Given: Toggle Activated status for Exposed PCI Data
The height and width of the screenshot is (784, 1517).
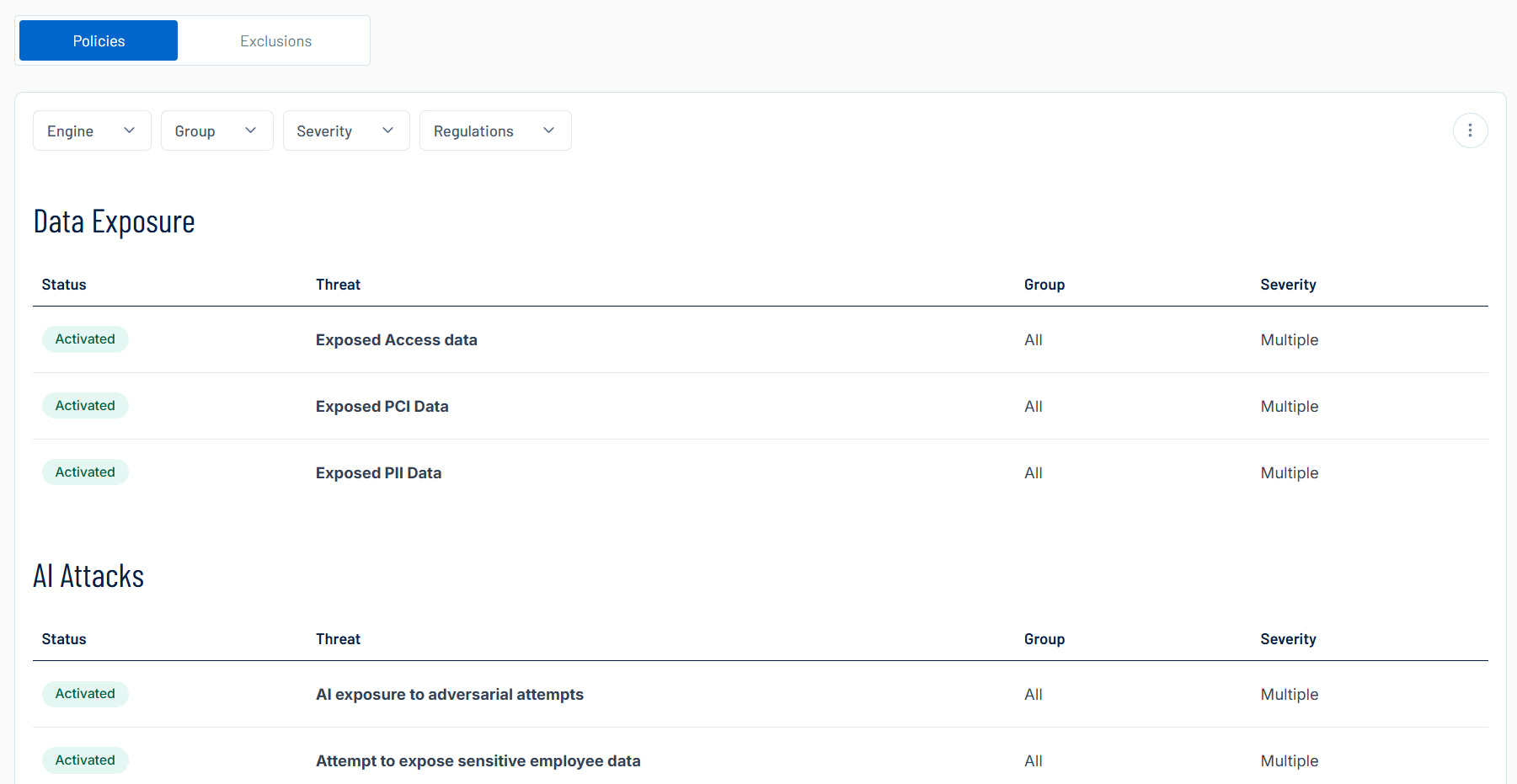Looking at the screenshot, I should 85,406.
